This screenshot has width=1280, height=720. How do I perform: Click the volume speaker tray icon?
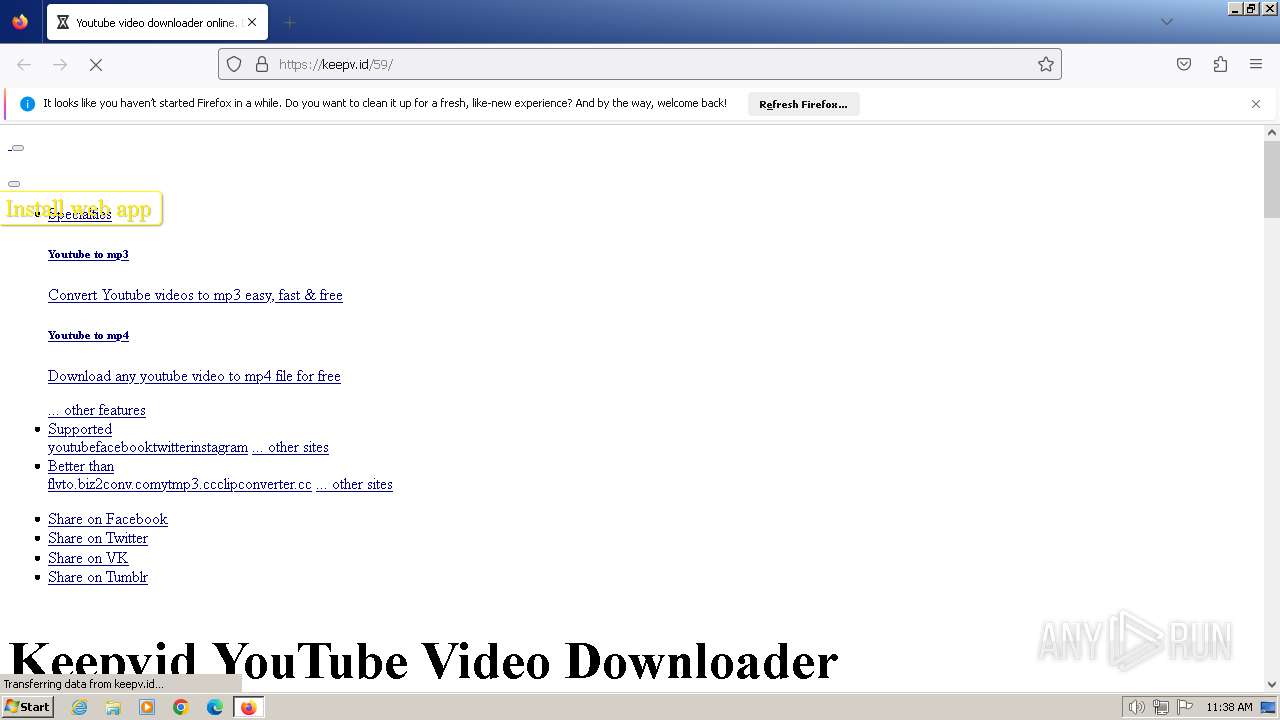click(x=1137, y=707)
